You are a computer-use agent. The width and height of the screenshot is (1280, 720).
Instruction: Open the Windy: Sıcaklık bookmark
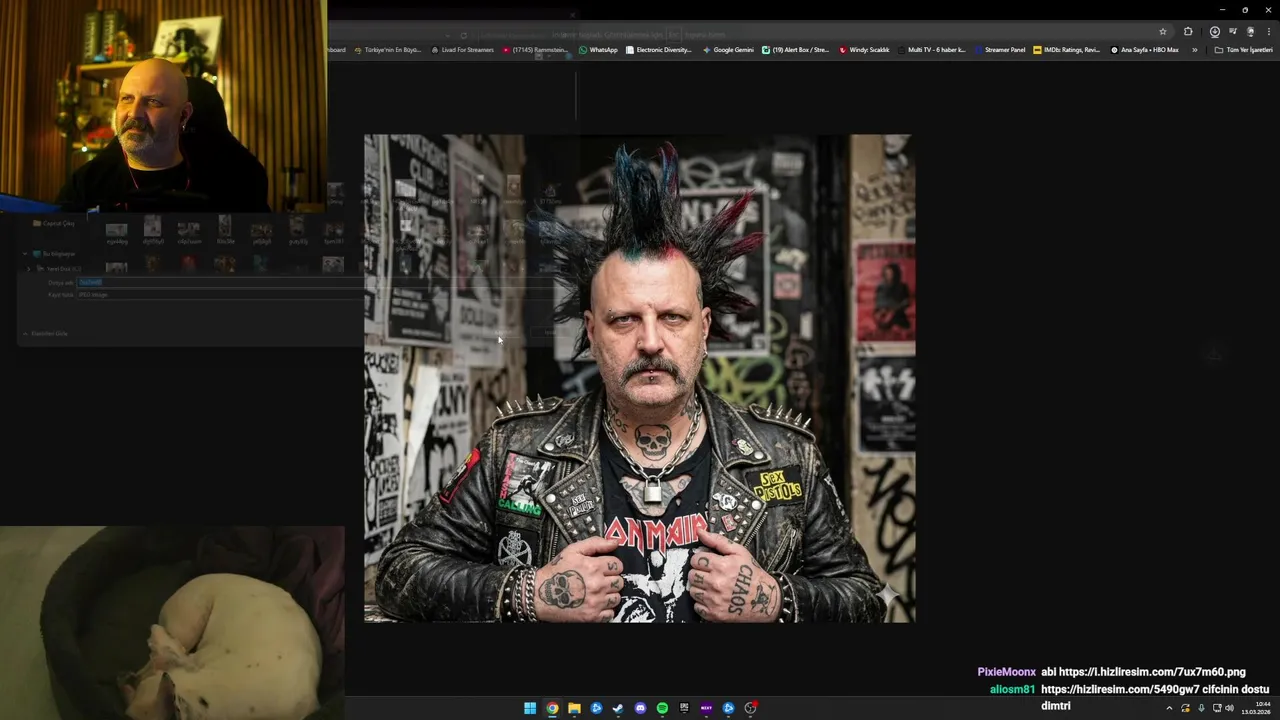coord(864,50)
